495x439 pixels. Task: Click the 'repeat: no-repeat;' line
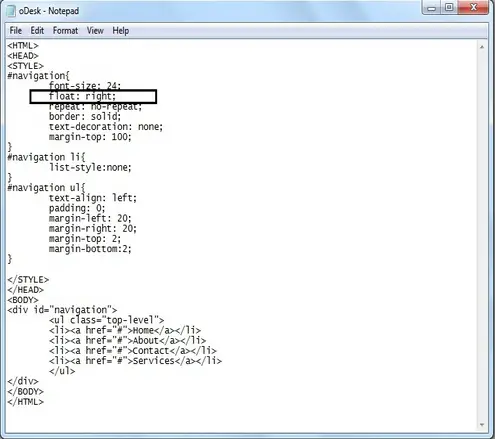[95, 107]
